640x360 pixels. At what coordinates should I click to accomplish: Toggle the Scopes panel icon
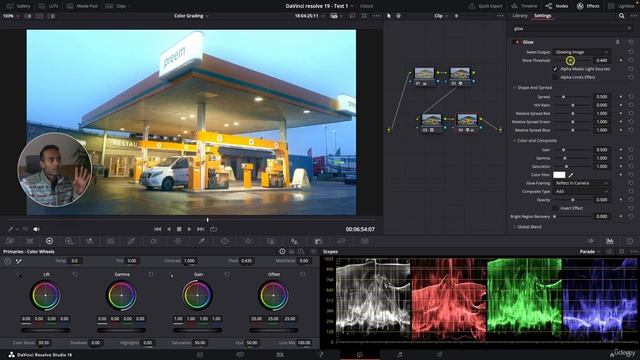click(x=609, y=241)
